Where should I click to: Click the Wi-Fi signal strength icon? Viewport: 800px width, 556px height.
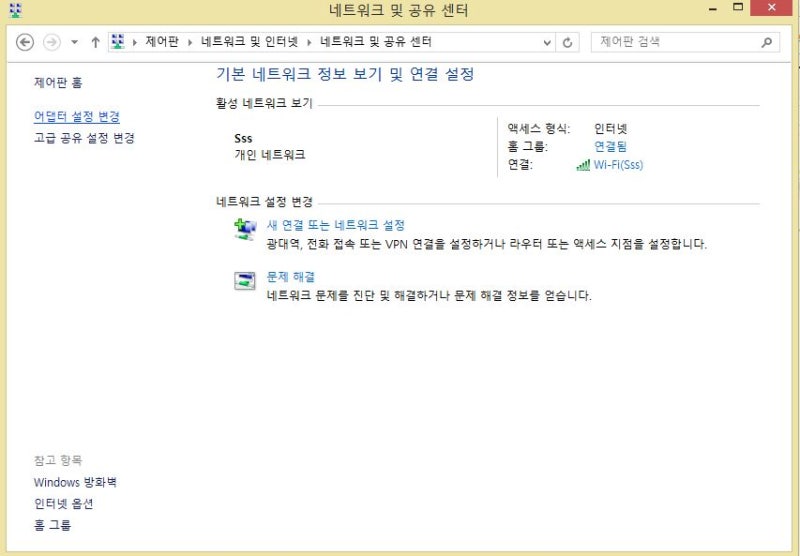(x=583, y=165)
